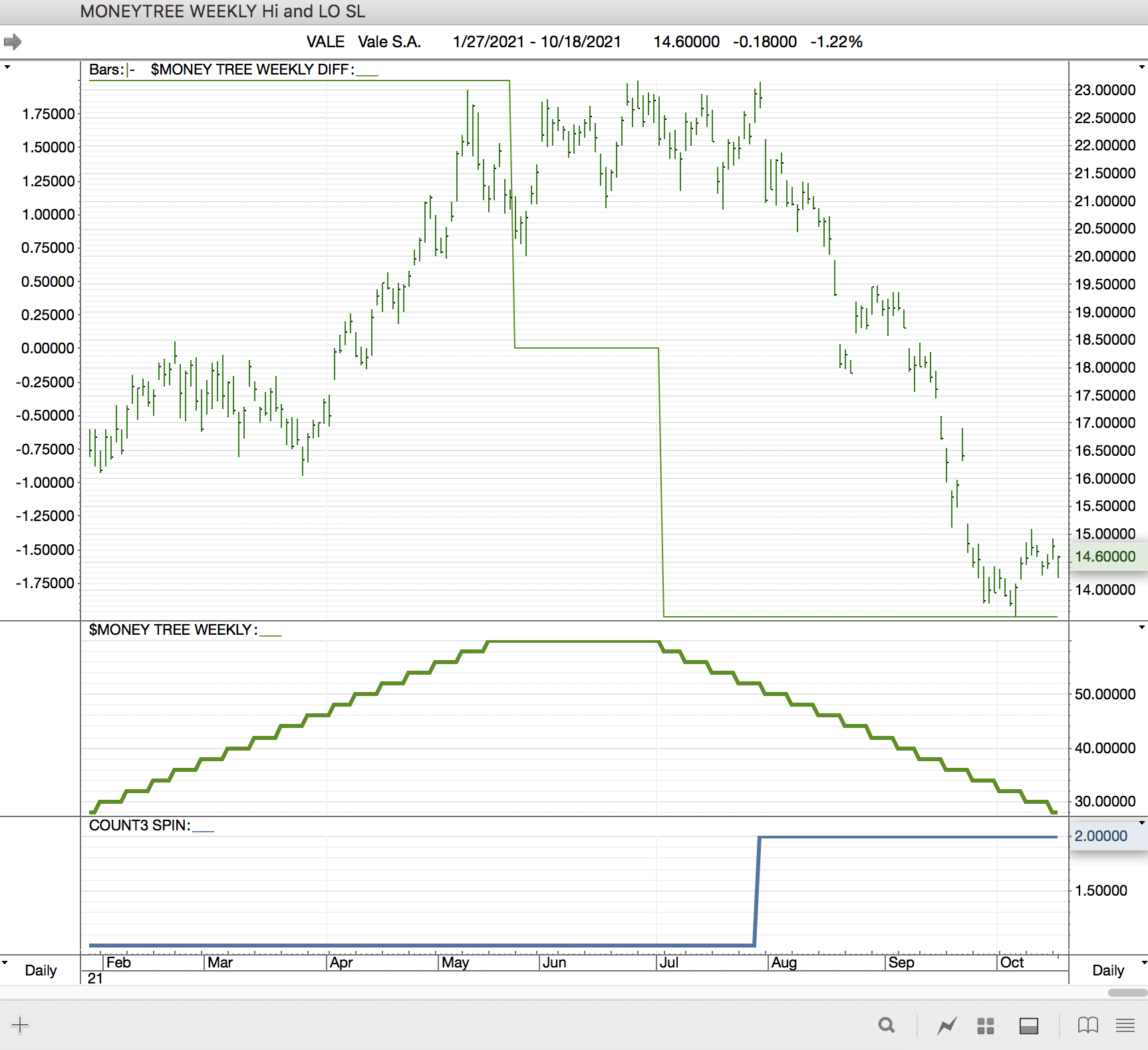
Task: Click the horizontal scrollbar thumb at bottom right
Action: tap(1127, 993)
